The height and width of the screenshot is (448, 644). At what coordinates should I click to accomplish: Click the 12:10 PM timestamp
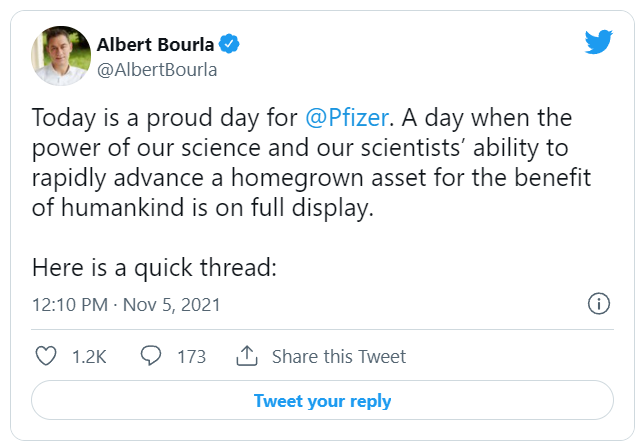70,305
